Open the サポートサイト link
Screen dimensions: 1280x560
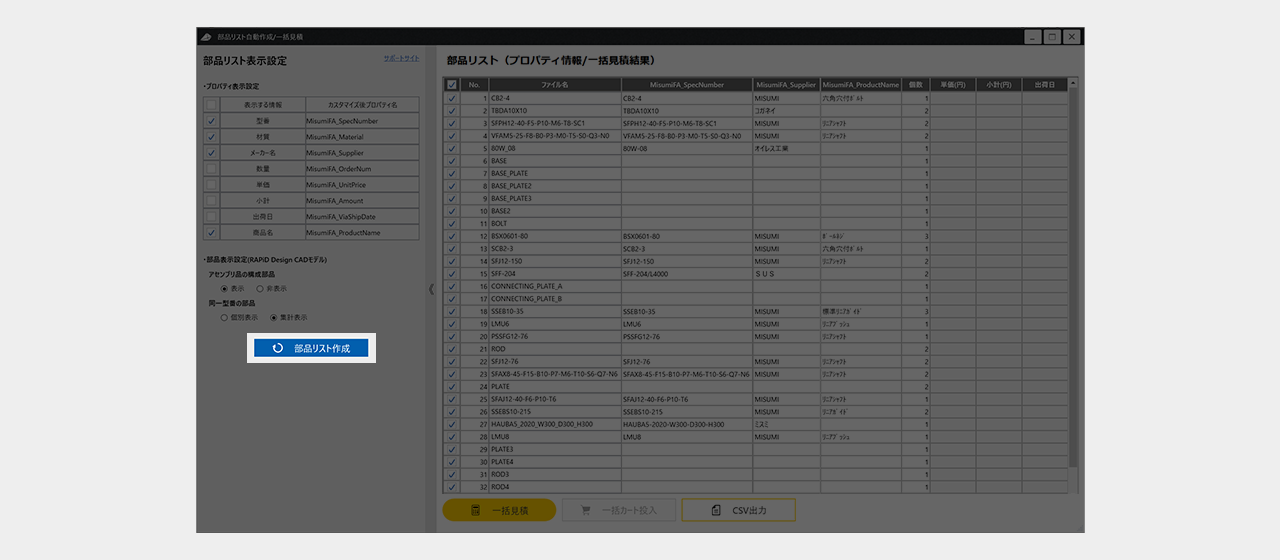pyautogui.click(x=401, y=59)
